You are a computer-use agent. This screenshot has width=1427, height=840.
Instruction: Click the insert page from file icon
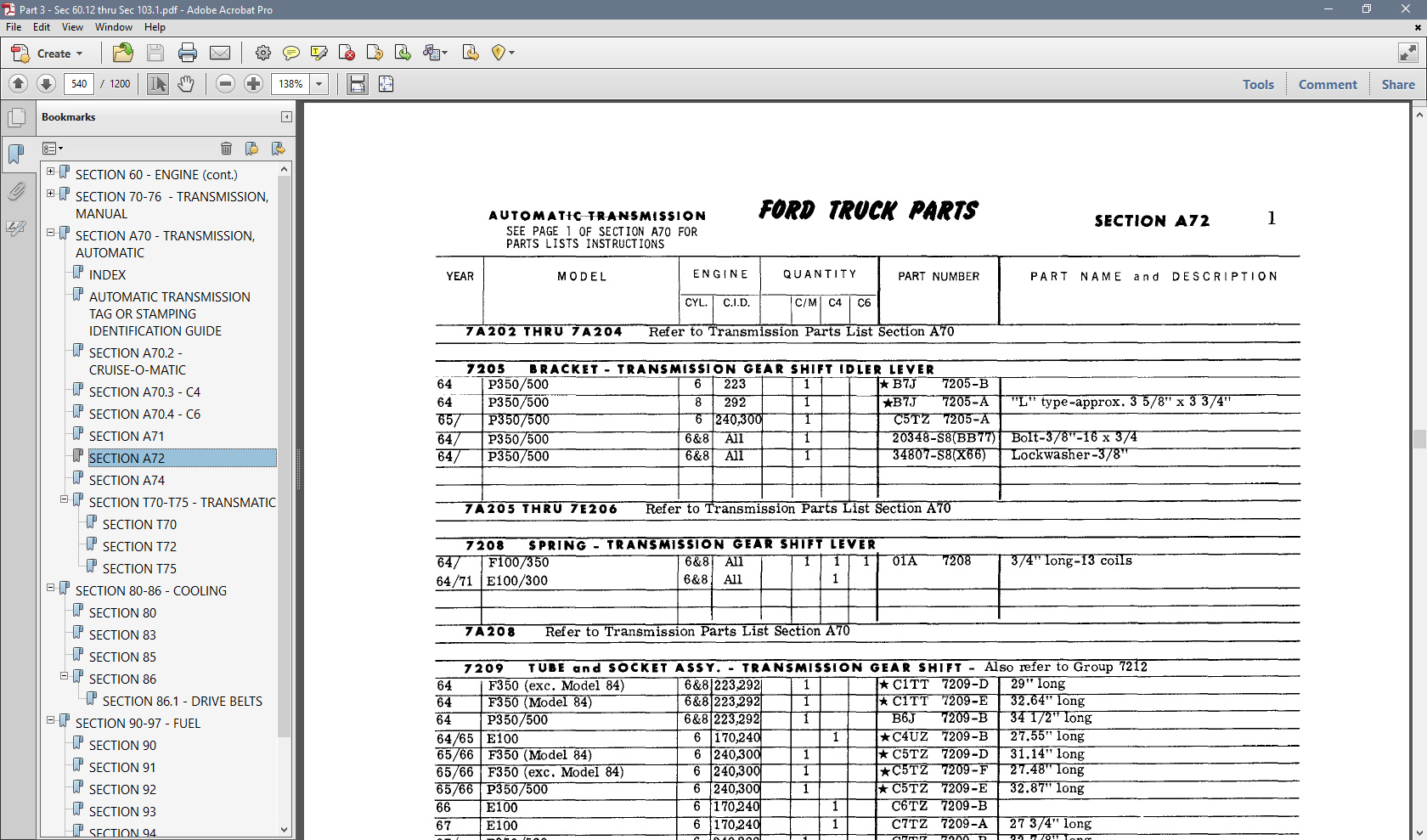403,53
